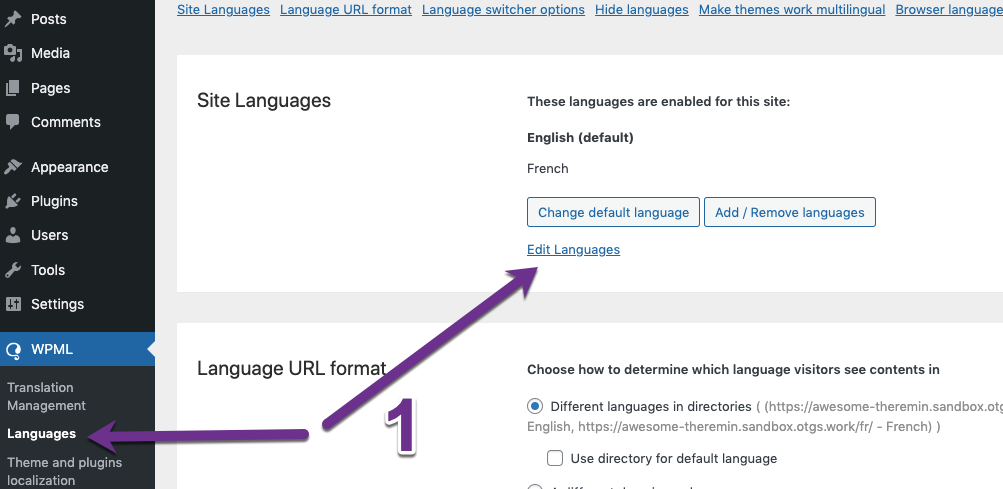1003x489 pixels.
Task: Click the Posts pushpin icon
Action: coord(13,19)
